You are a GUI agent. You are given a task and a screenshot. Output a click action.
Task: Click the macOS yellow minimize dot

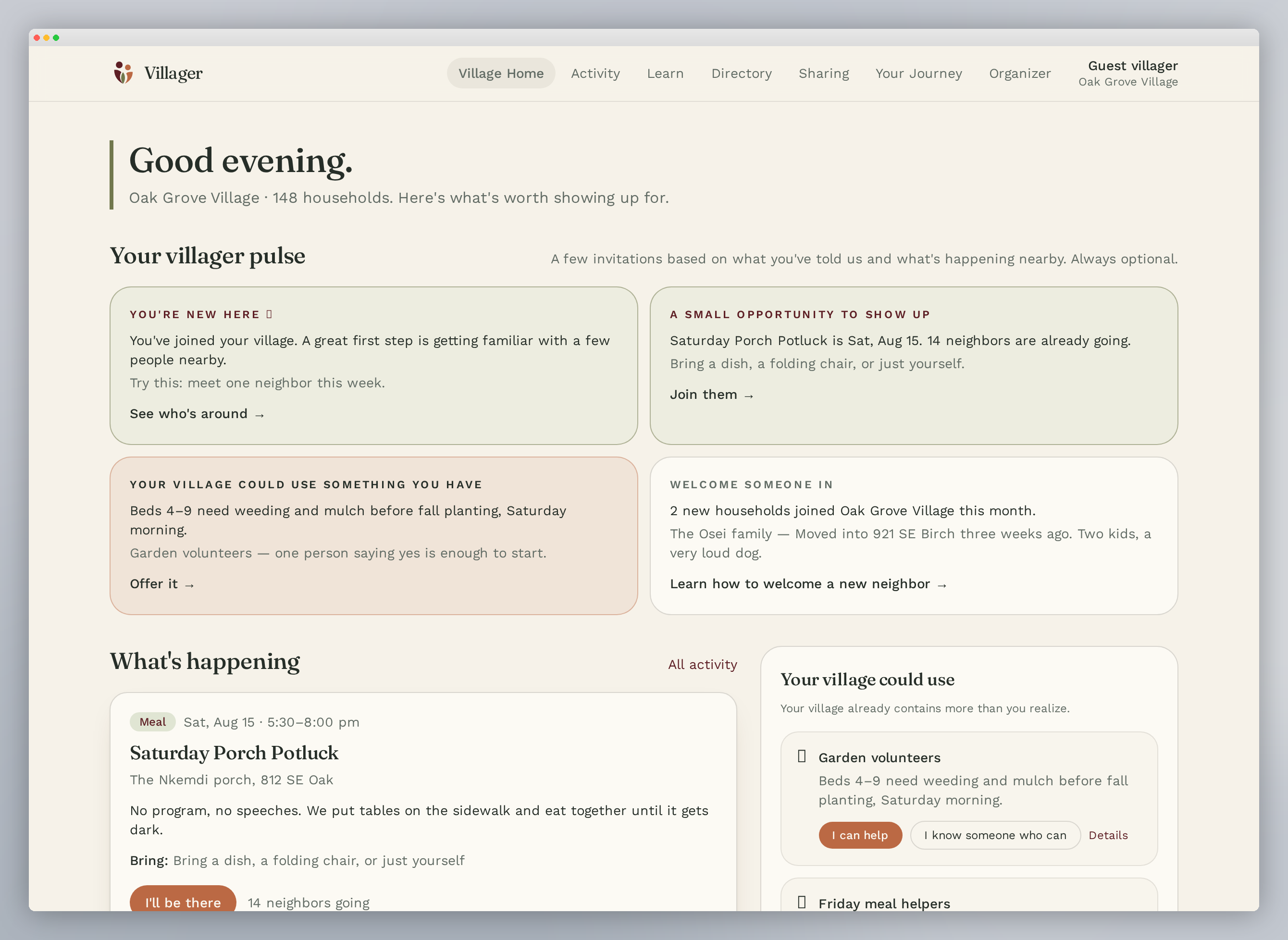tap(47, 37)
